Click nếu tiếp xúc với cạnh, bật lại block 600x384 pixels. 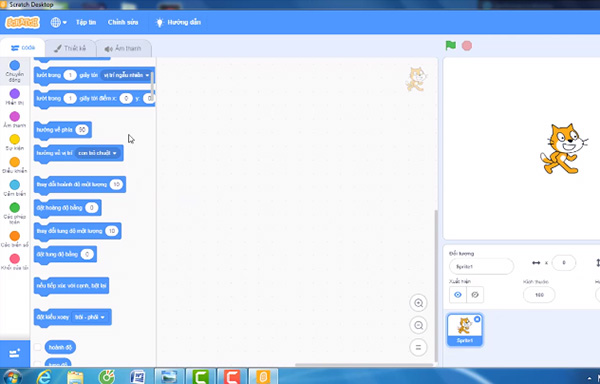[72, 286]
